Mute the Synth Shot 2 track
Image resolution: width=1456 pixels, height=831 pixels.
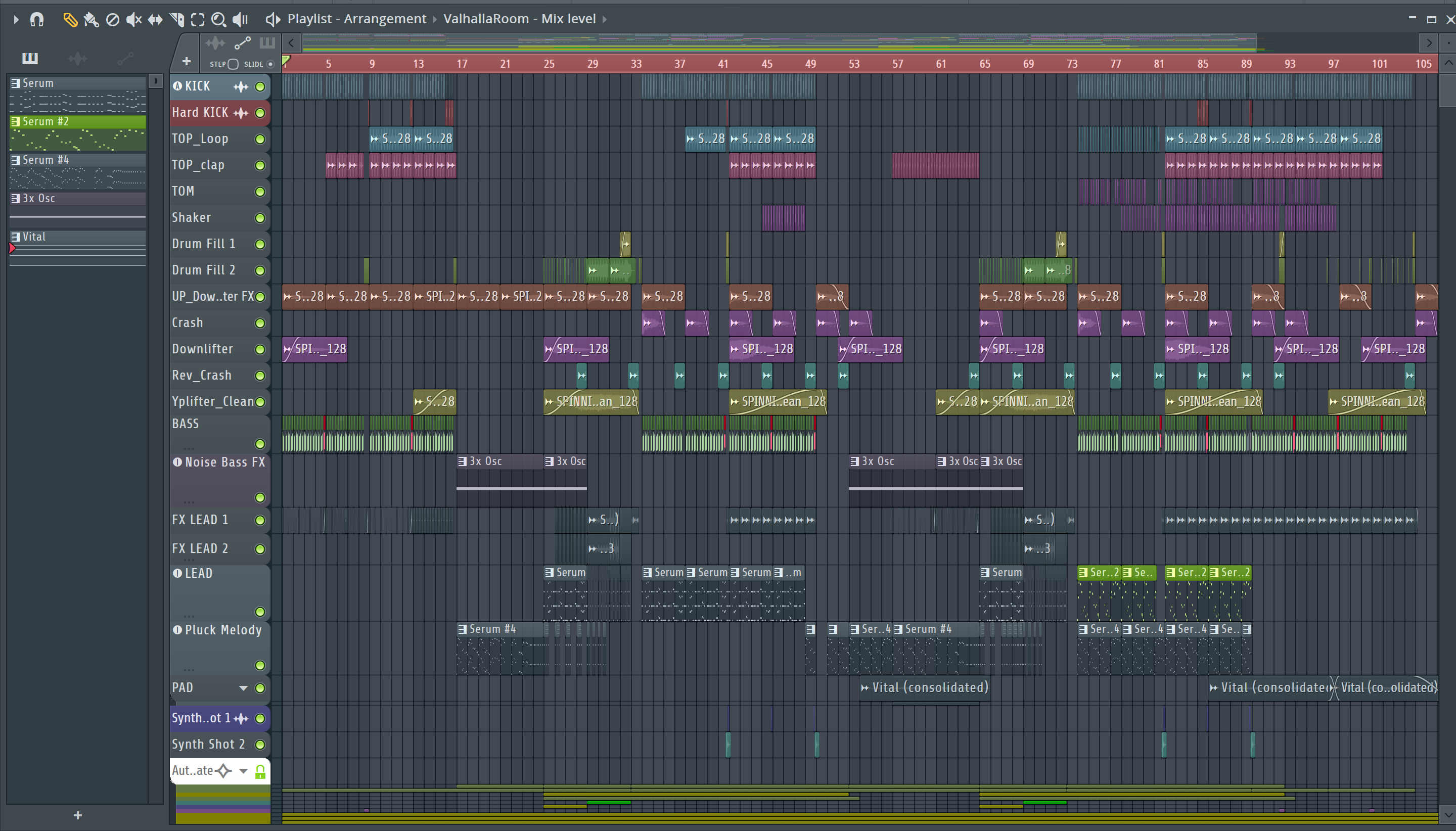coord(260,745)
